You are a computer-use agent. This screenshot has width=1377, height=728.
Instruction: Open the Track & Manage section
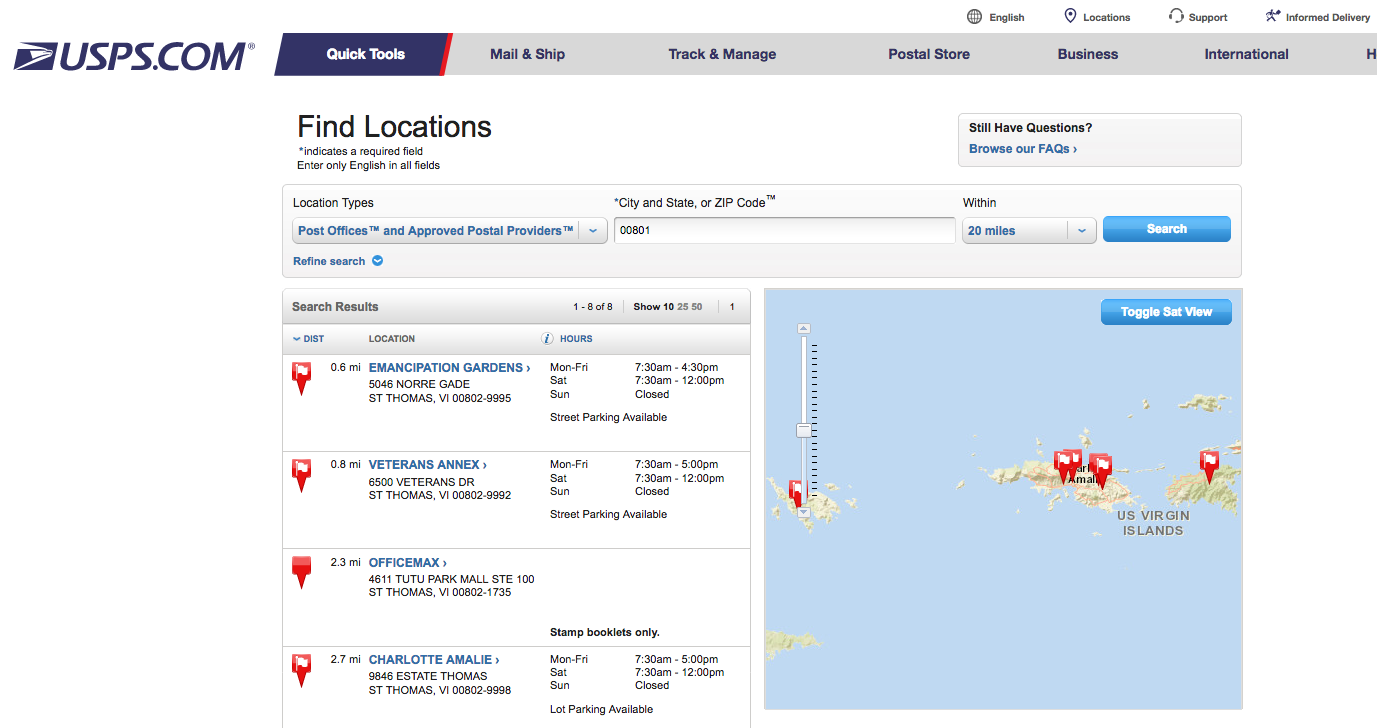tap(722, 54)
